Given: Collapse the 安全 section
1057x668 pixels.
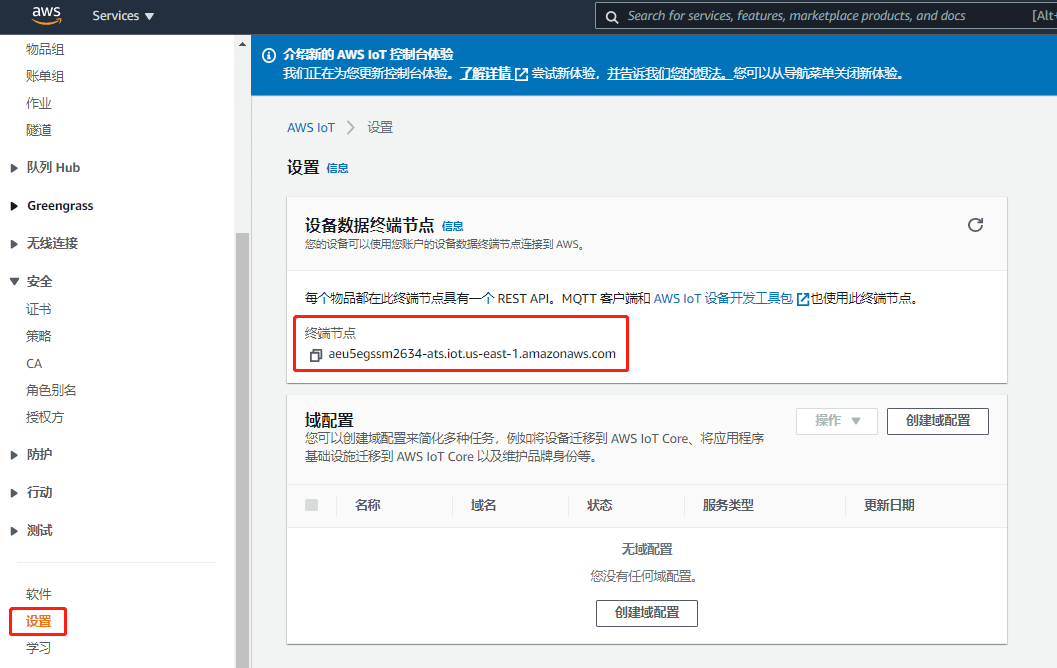Looking at the screenshot, I should [32, 282].
